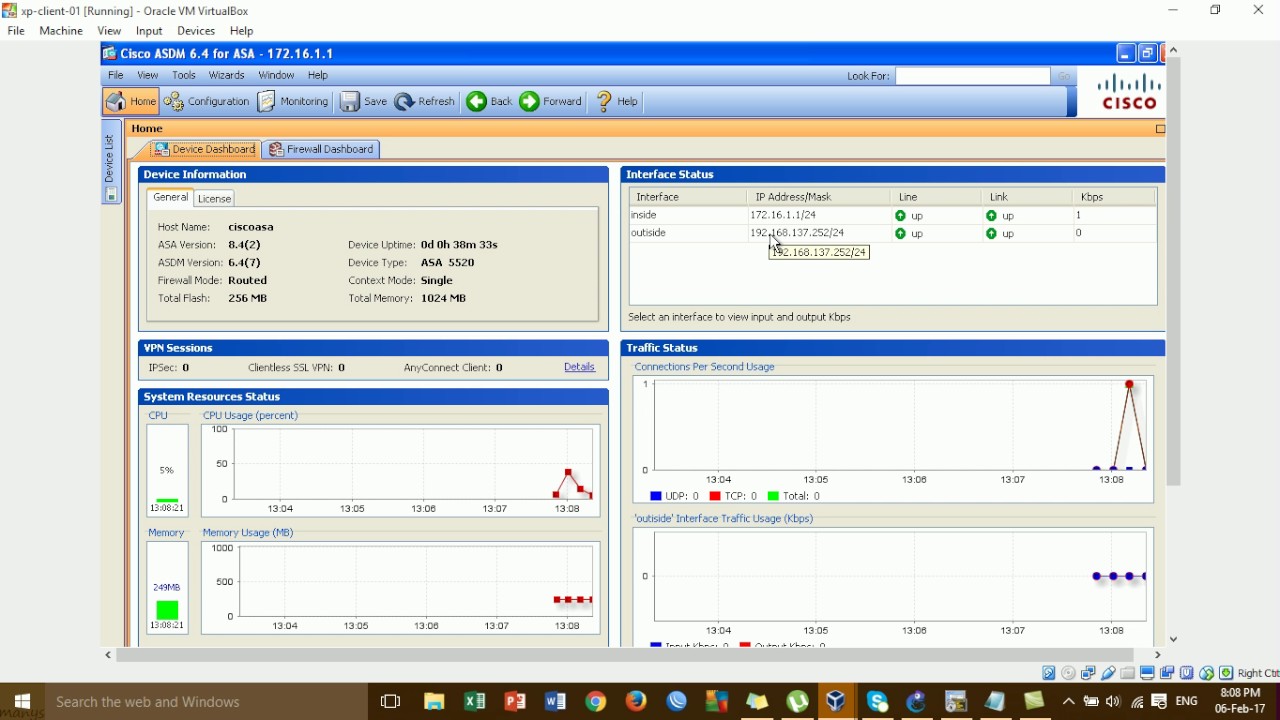Open Task View in the taskbar
The height and width of the screenshot is (720, 1280).
tap(391, 702)
